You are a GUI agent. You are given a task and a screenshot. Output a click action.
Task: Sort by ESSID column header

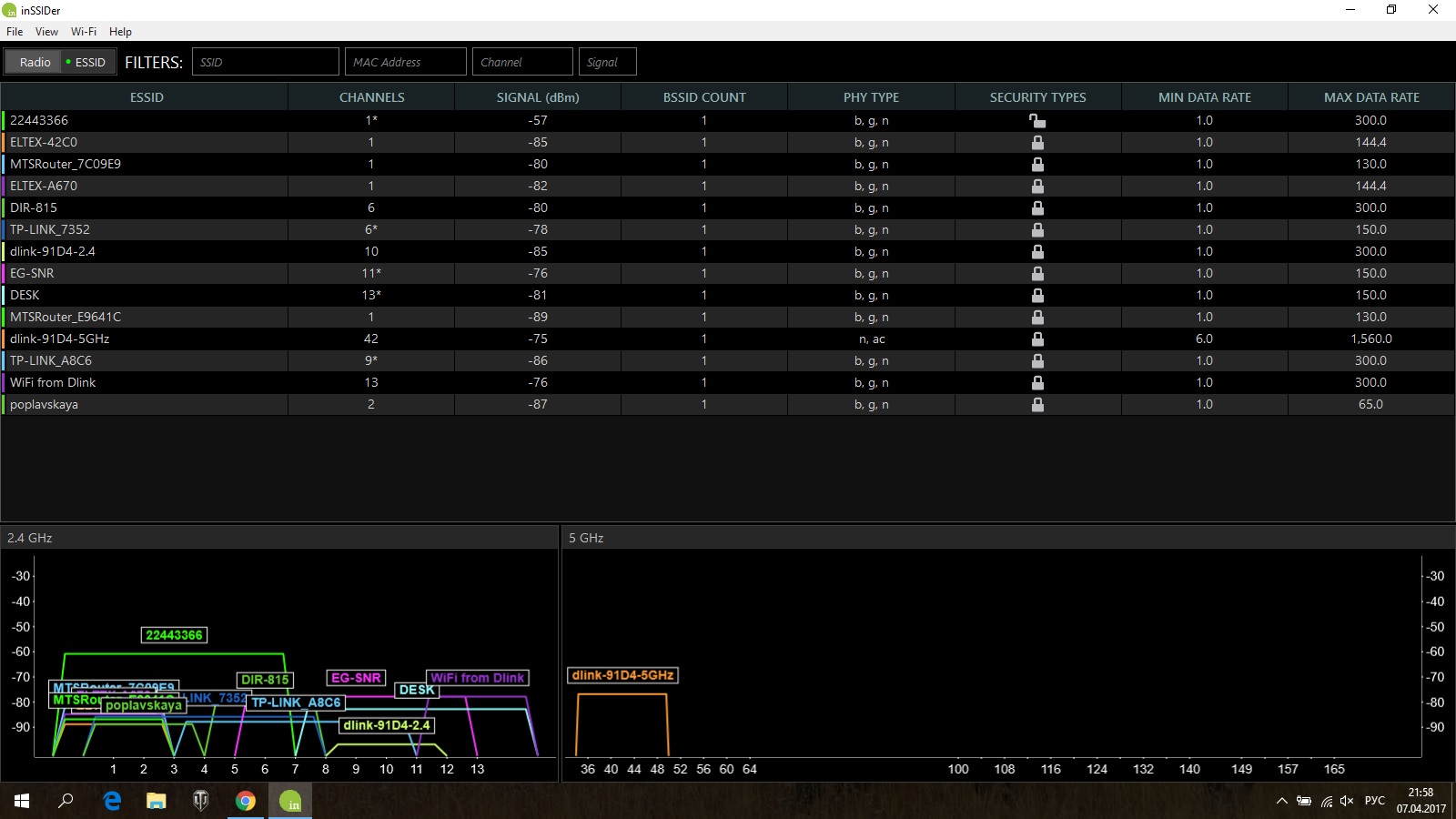tap(146, 97)
